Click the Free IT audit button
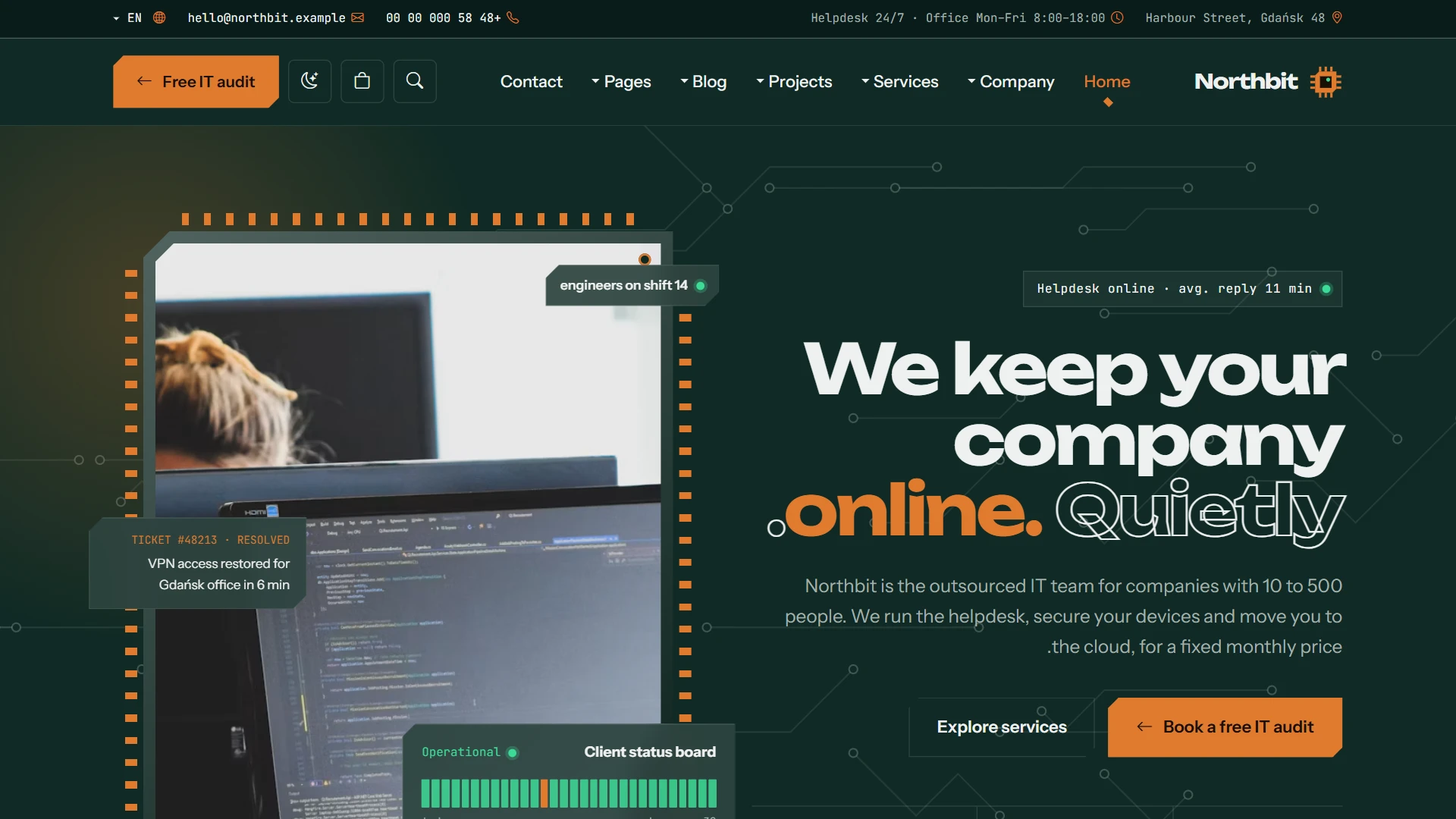The image size is (1456, 819). tap(196, 82)
